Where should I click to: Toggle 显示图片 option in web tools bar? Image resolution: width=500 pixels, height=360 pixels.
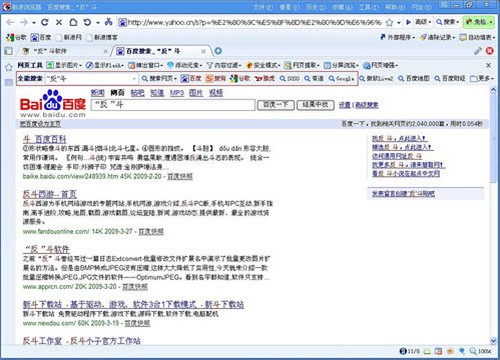point(64,65)
